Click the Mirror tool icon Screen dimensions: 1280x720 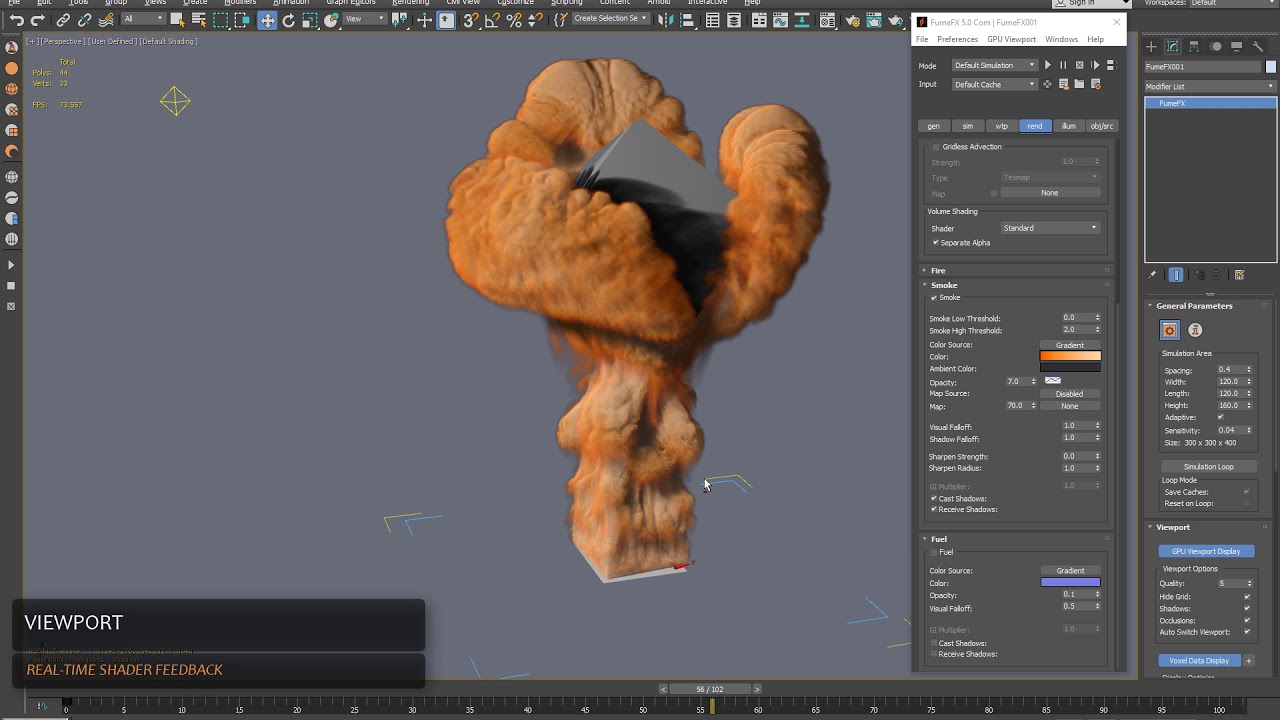pos(664,20)
